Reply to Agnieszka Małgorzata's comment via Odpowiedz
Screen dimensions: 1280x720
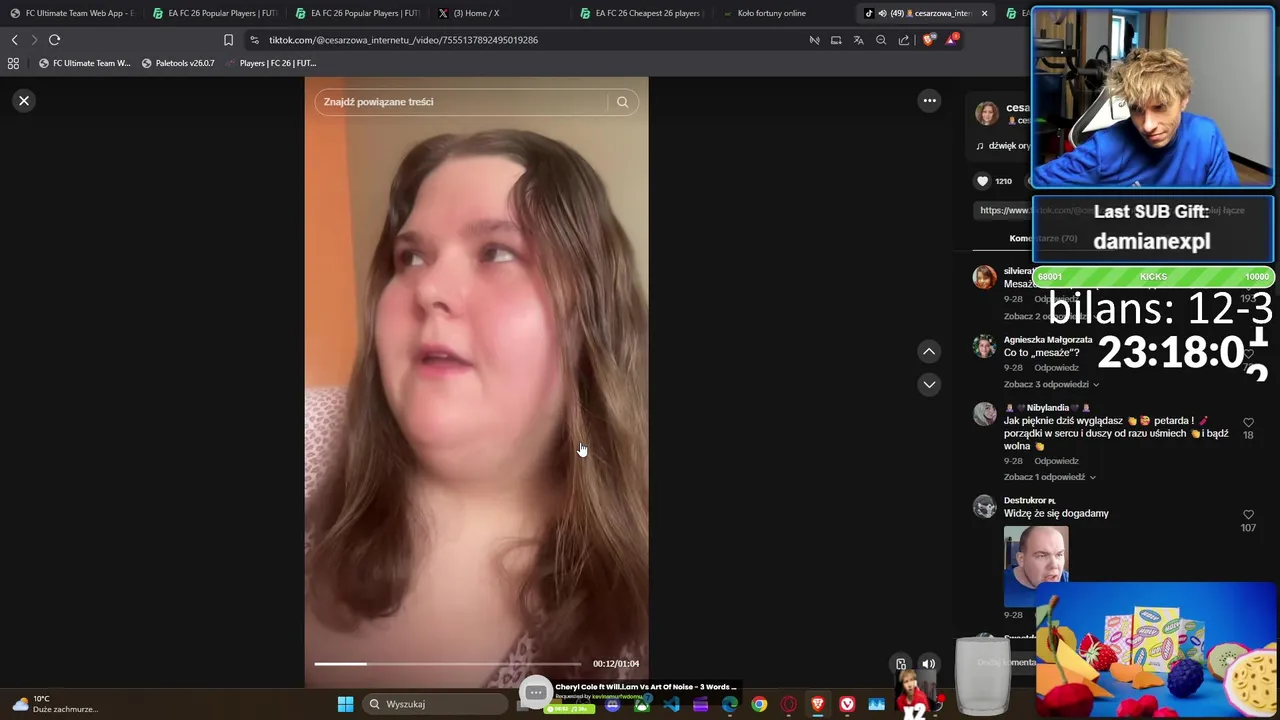1056,367
